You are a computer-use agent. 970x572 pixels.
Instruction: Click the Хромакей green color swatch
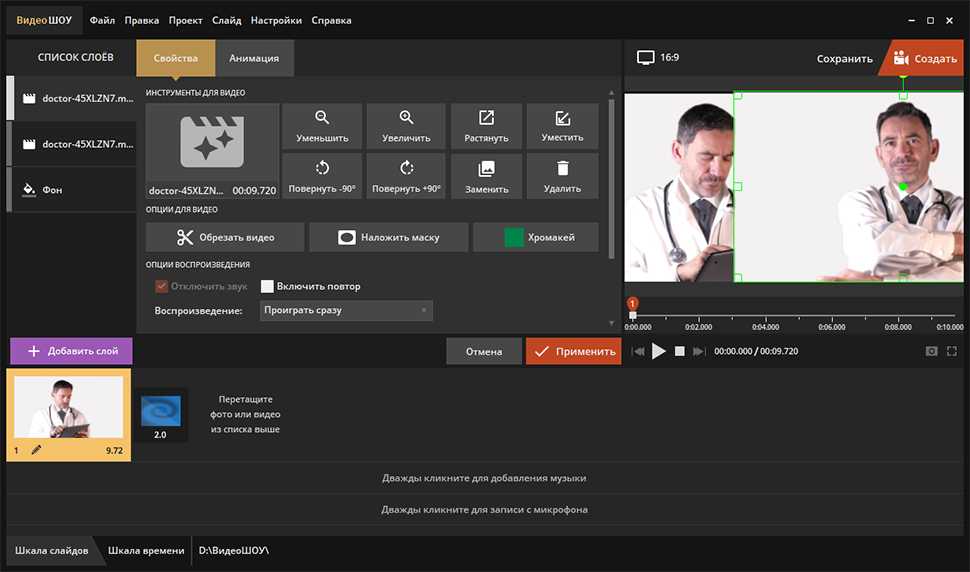tap(514, 238)
